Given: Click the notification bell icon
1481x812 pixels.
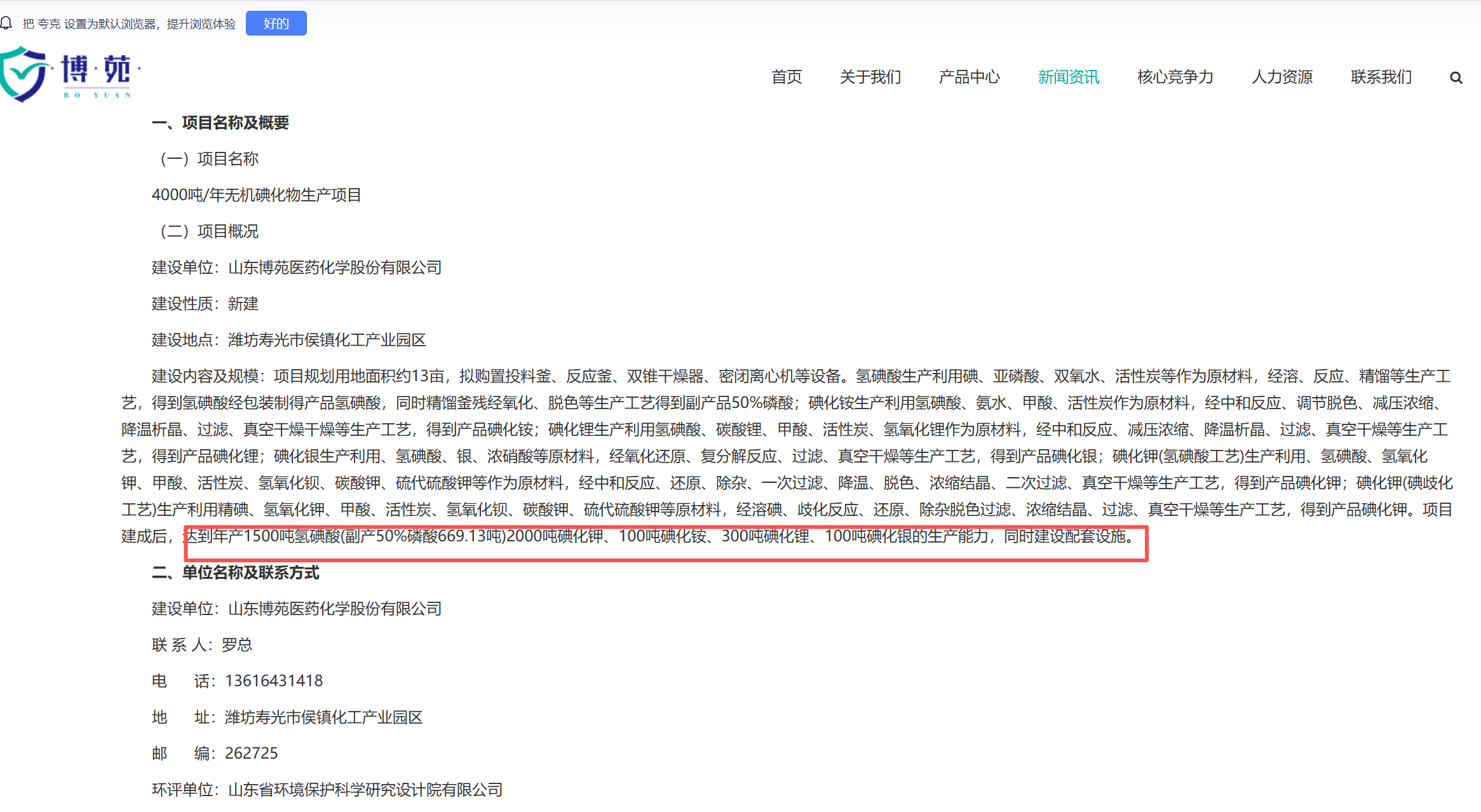Looking at the screenshot, I should (x=6, y=24).
